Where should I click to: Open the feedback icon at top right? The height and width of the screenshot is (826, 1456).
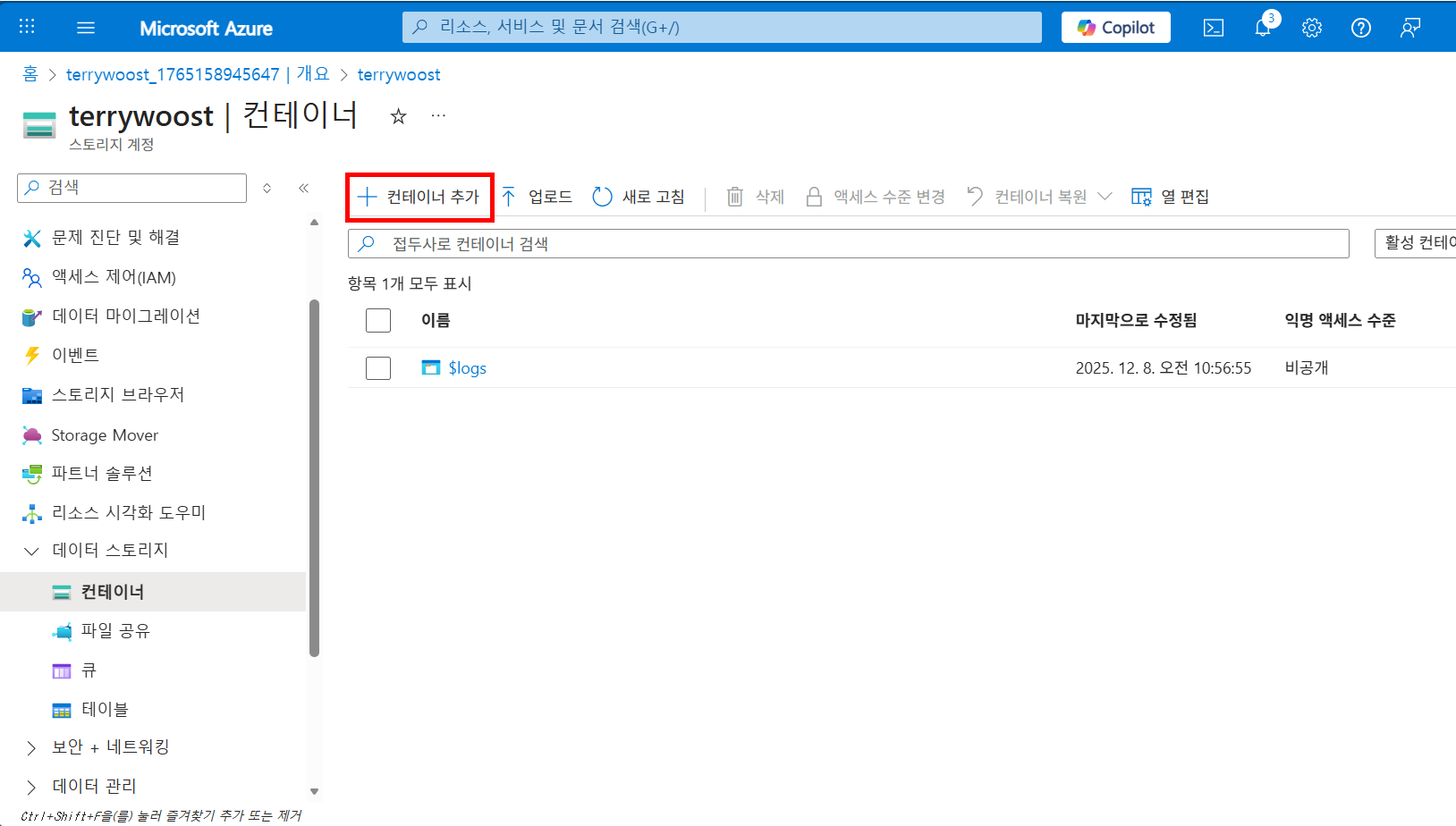click(x=1409, y=27)
